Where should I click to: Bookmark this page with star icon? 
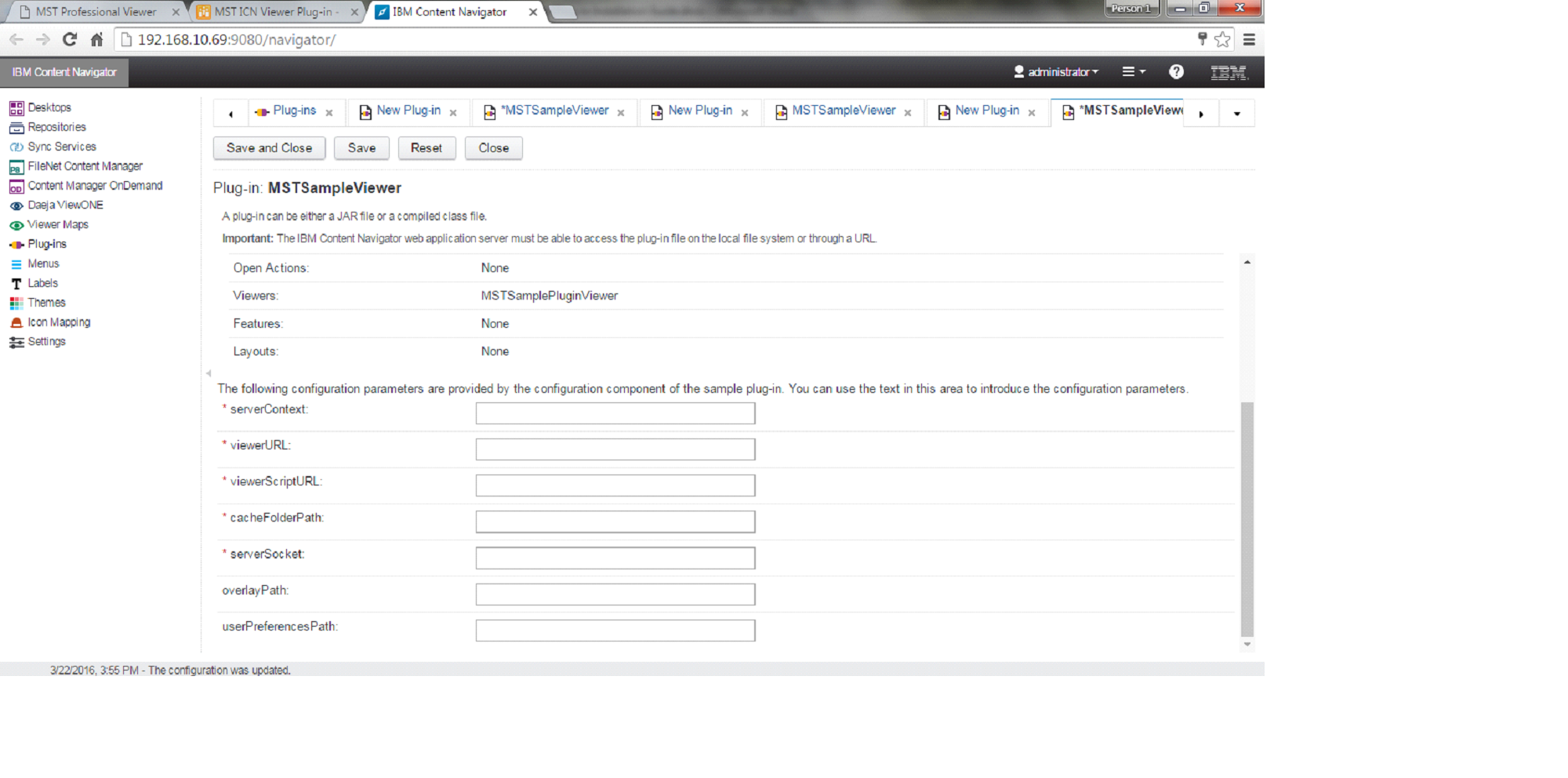[1222, 39]
